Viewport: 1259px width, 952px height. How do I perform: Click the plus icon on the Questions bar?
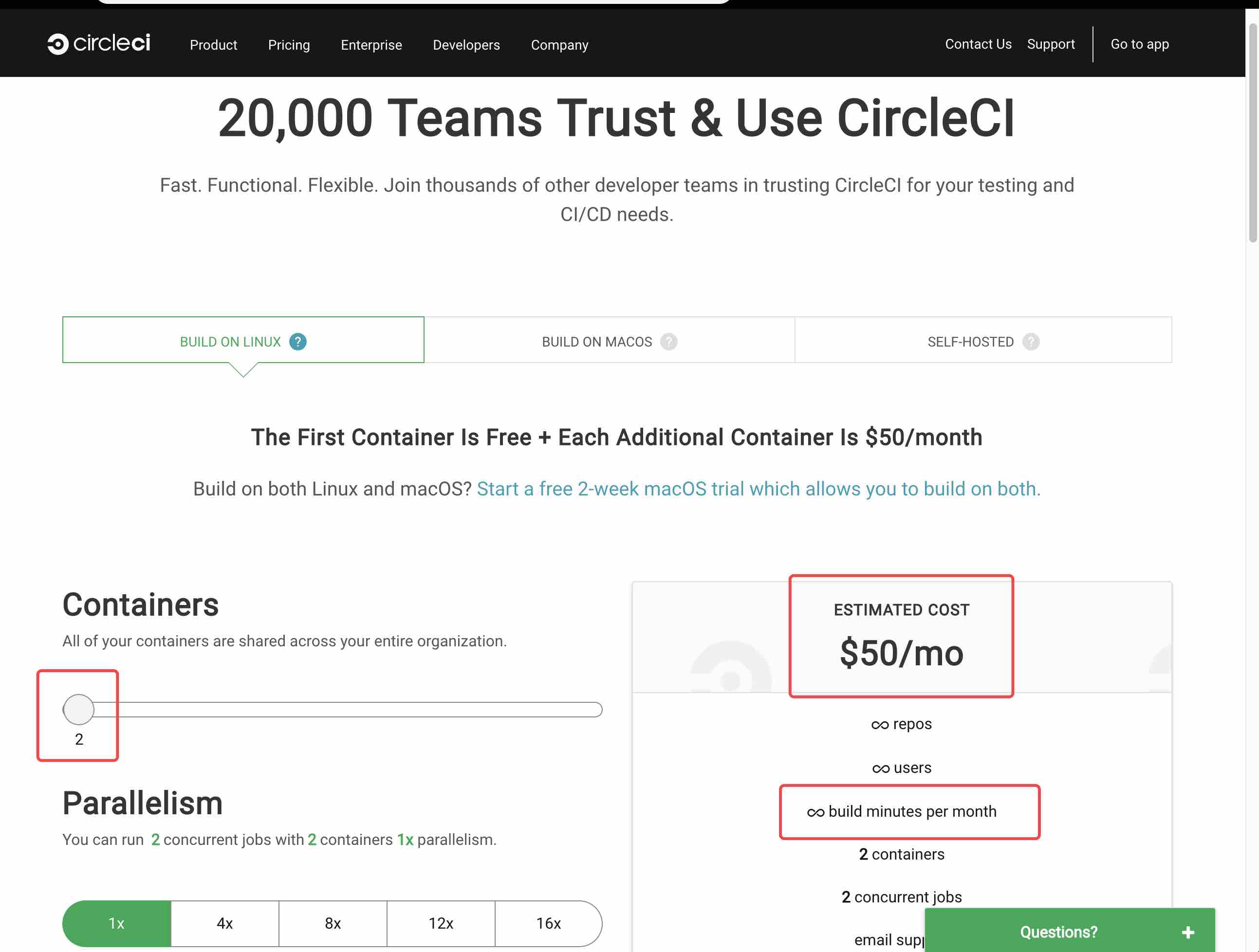(x=1188, y=932)
